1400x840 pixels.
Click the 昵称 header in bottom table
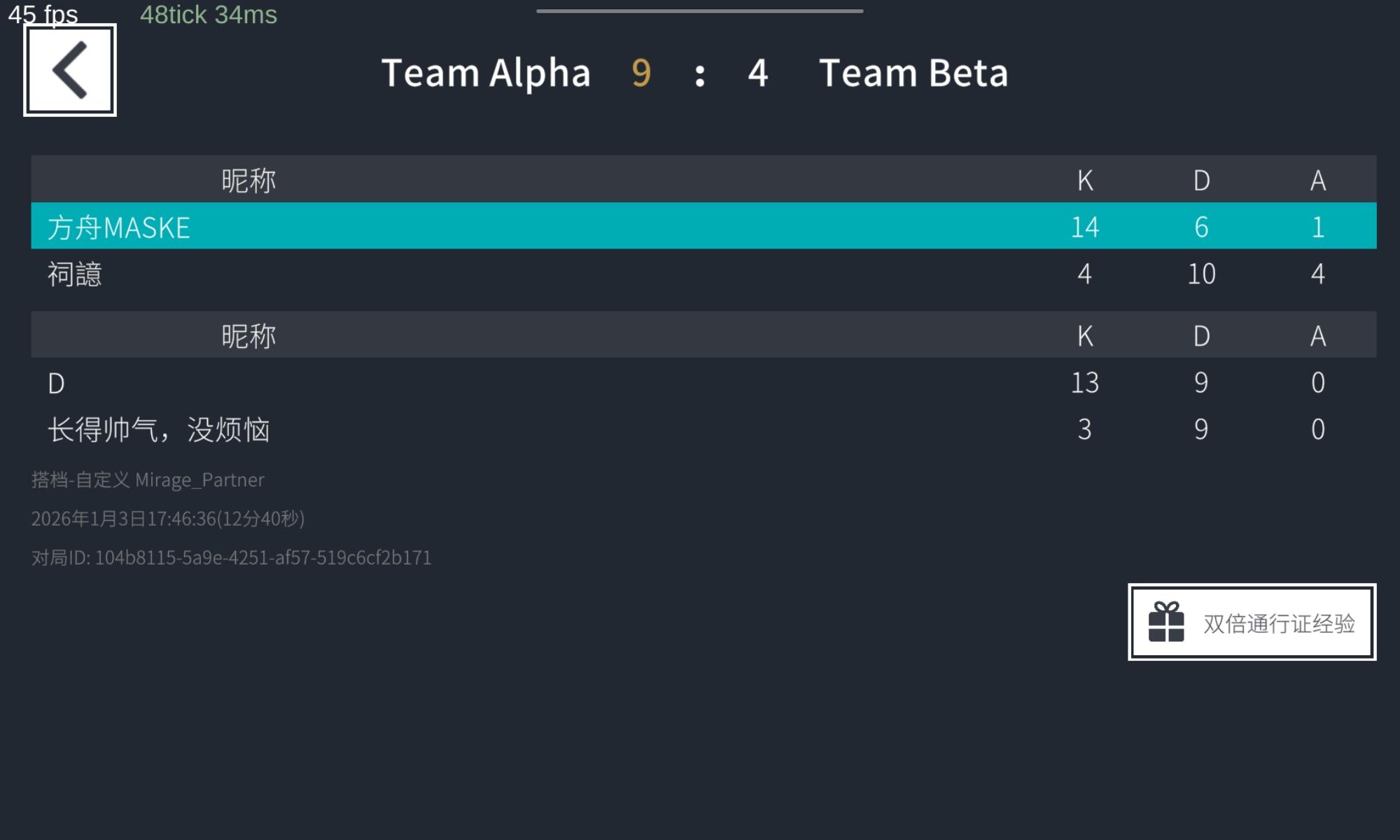click(248, 336)
